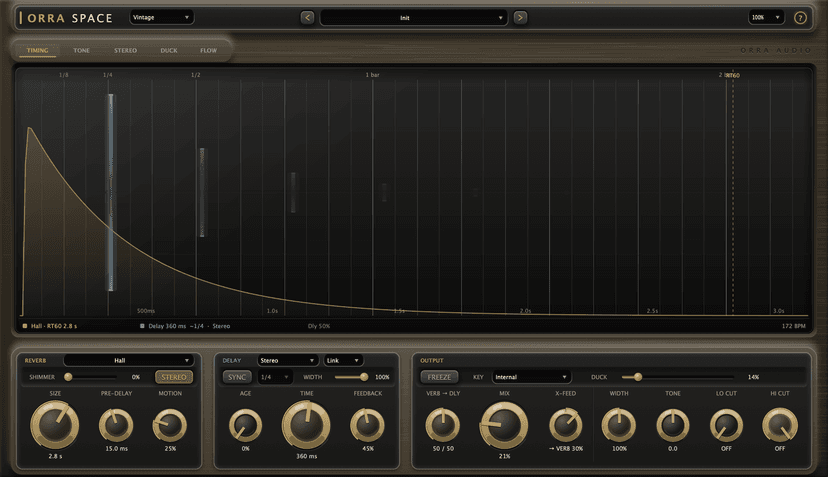This screenshot has height=477, width=828.
Task: Click the Pre-Delay knob
Action: pos(116,425)
